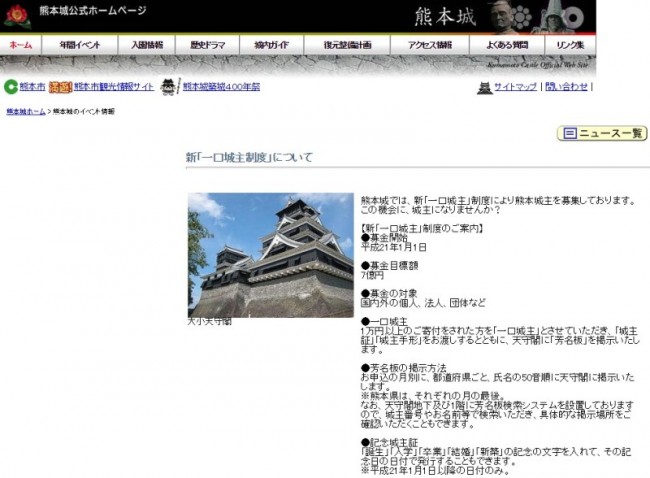Open the 城内ガイド menu tab
Viewport: 650px width, 478px height.
(x=272, y=45)
